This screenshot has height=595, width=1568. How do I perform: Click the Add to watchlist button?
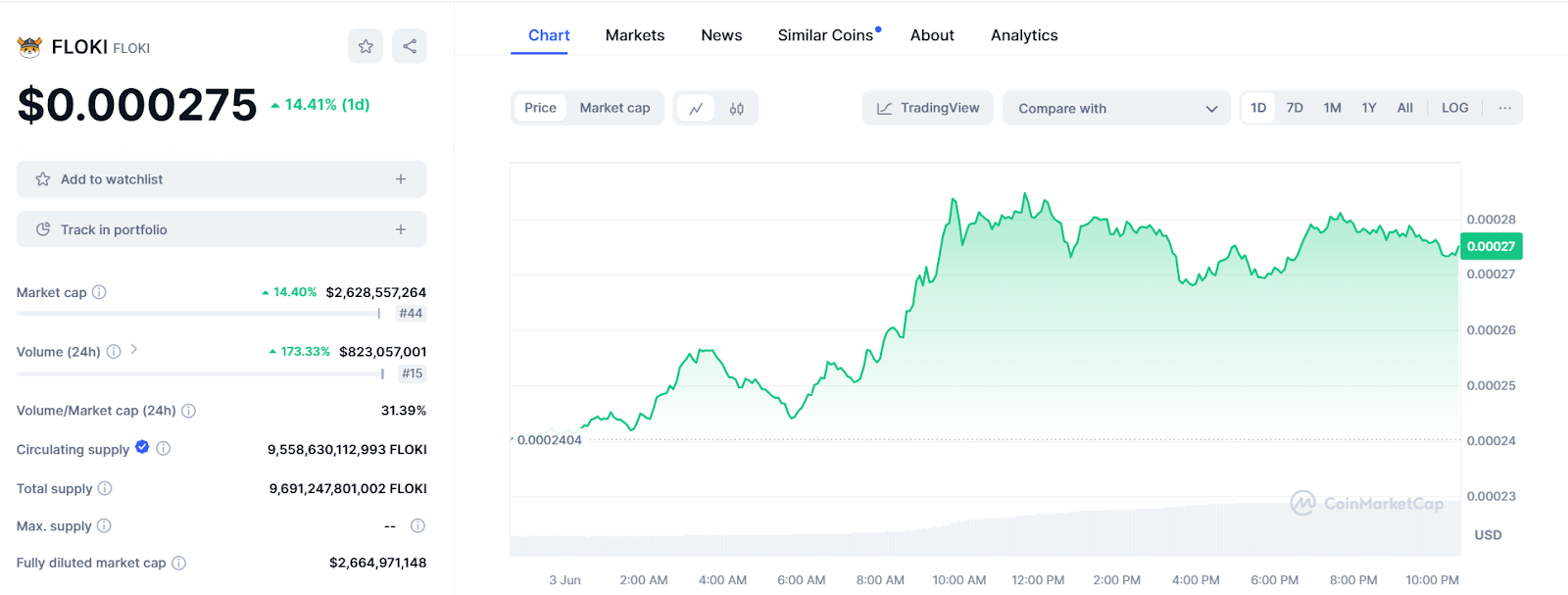click(221, 179)
